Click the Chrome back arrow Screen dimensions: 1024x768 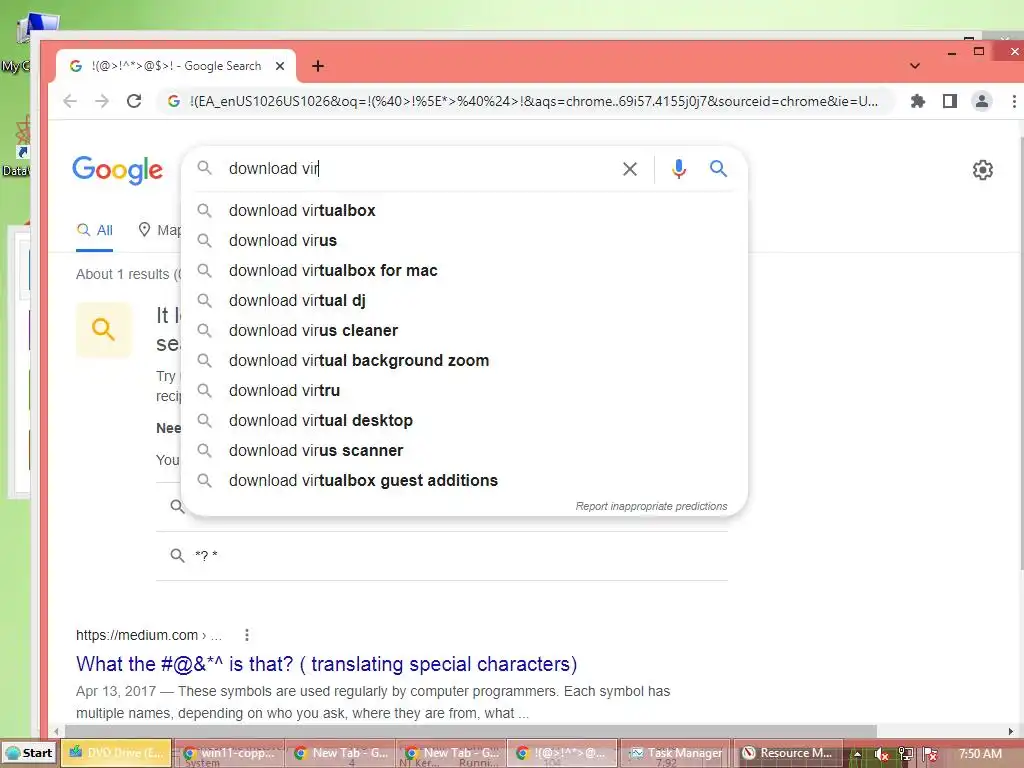[70, 101]
